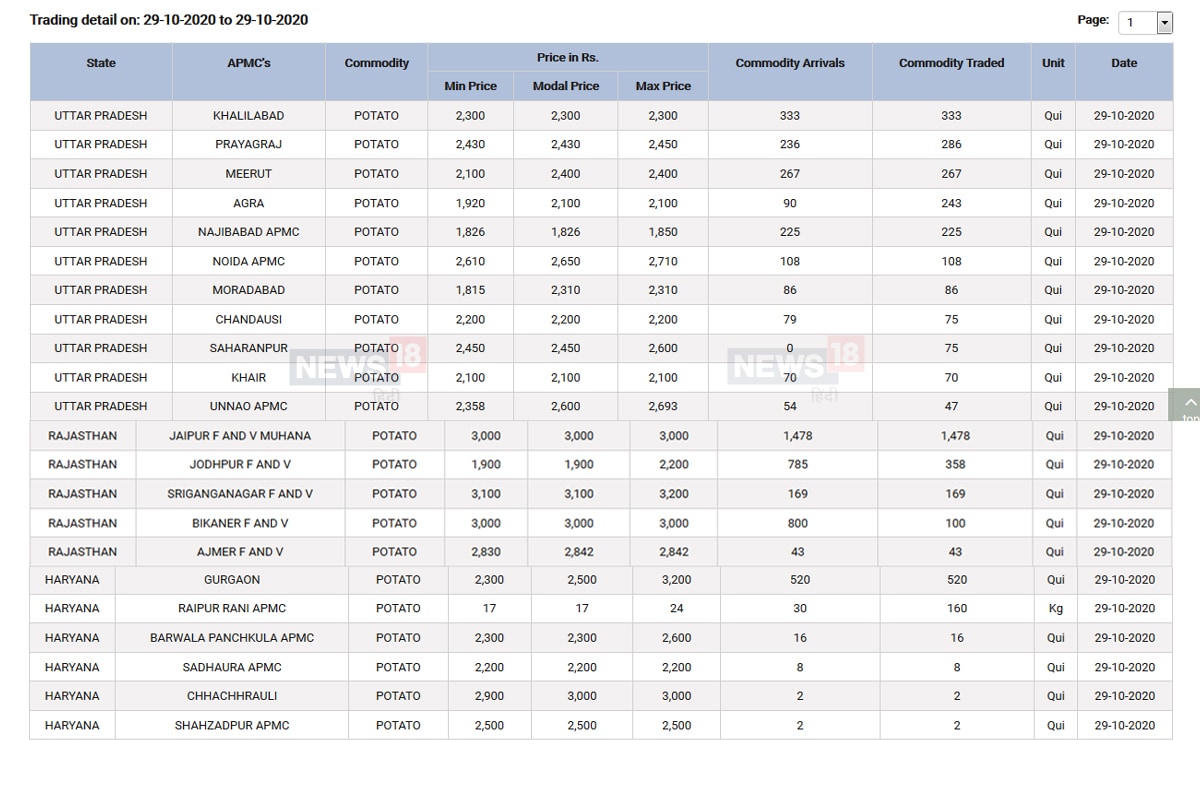Click the SADHAURA APMC cell

tap(232, 667)
